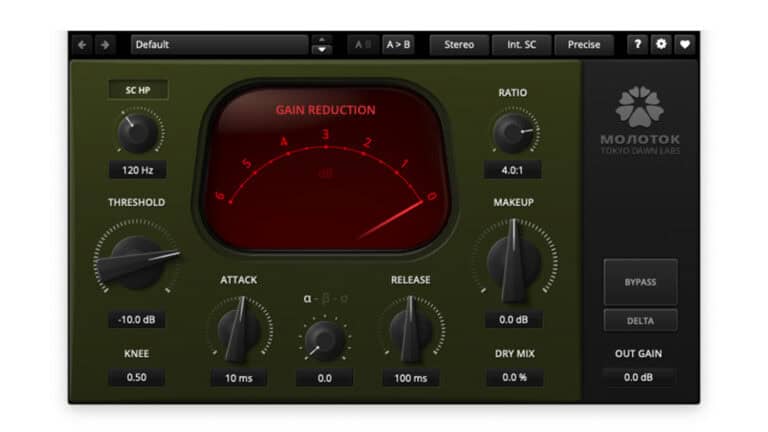This screenshot has height=432, width=768.
Task: Edit the 0.0 dB makeup value
Action: tap(513, 319)
